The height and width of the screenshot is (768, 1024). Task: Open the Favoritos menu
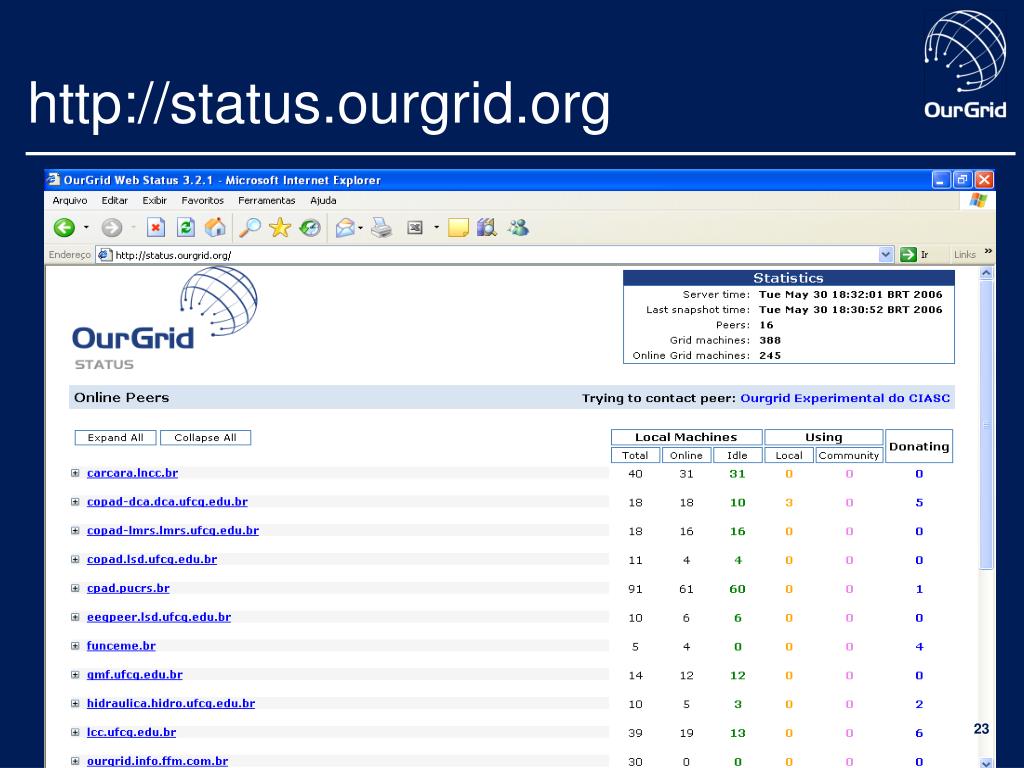coord(202,200)
